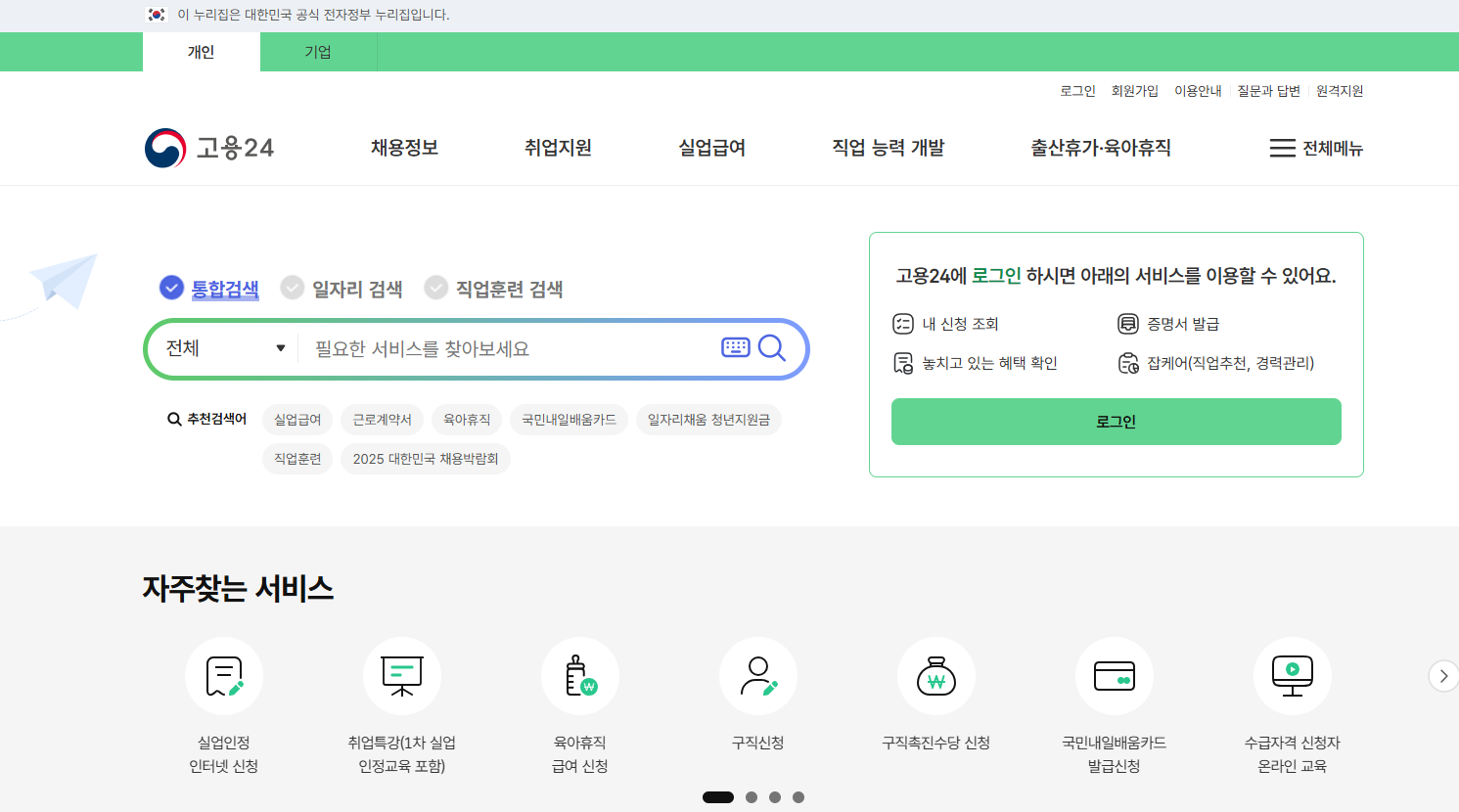The width and height of the screenshot is (1459, 812).
Task: Click the 실업인정 인터넷 신청 icon
Action: (224, 676)
